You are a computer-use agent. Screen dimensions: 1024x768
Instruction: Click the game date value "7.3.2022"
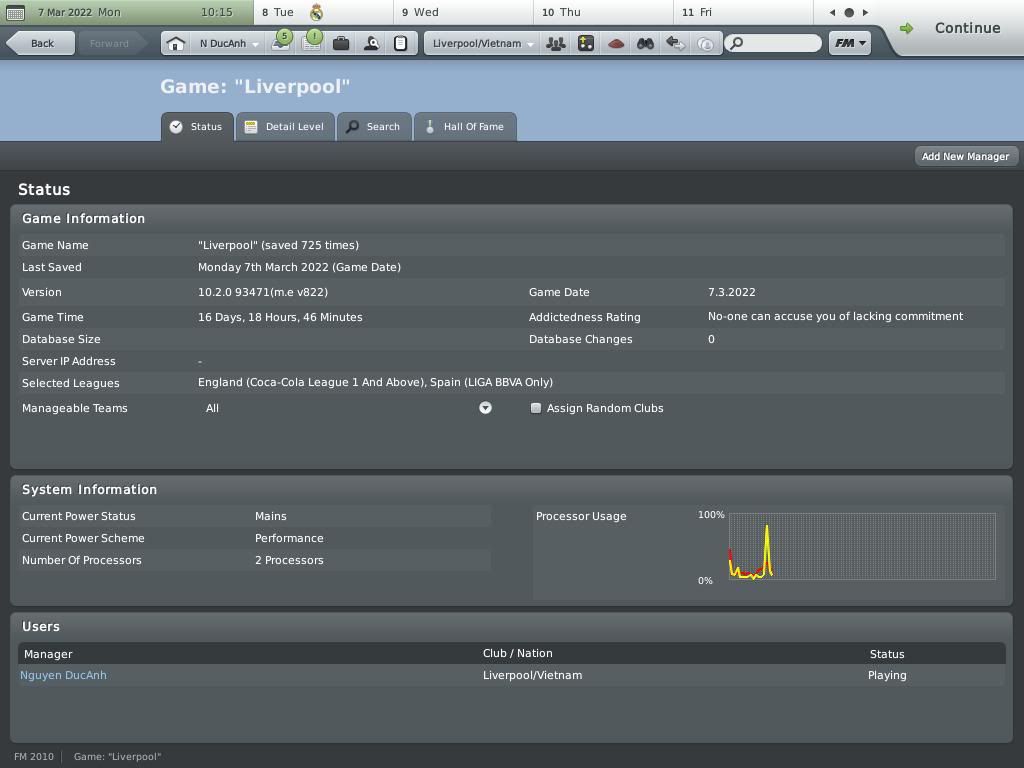pos(731,293)
